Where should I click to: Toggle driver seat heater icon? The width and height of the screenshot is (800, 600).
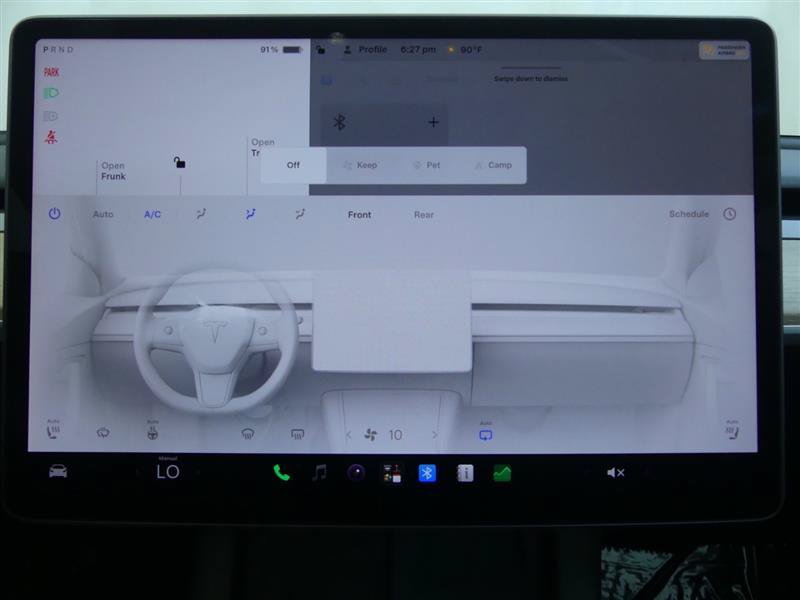point(53,430)
